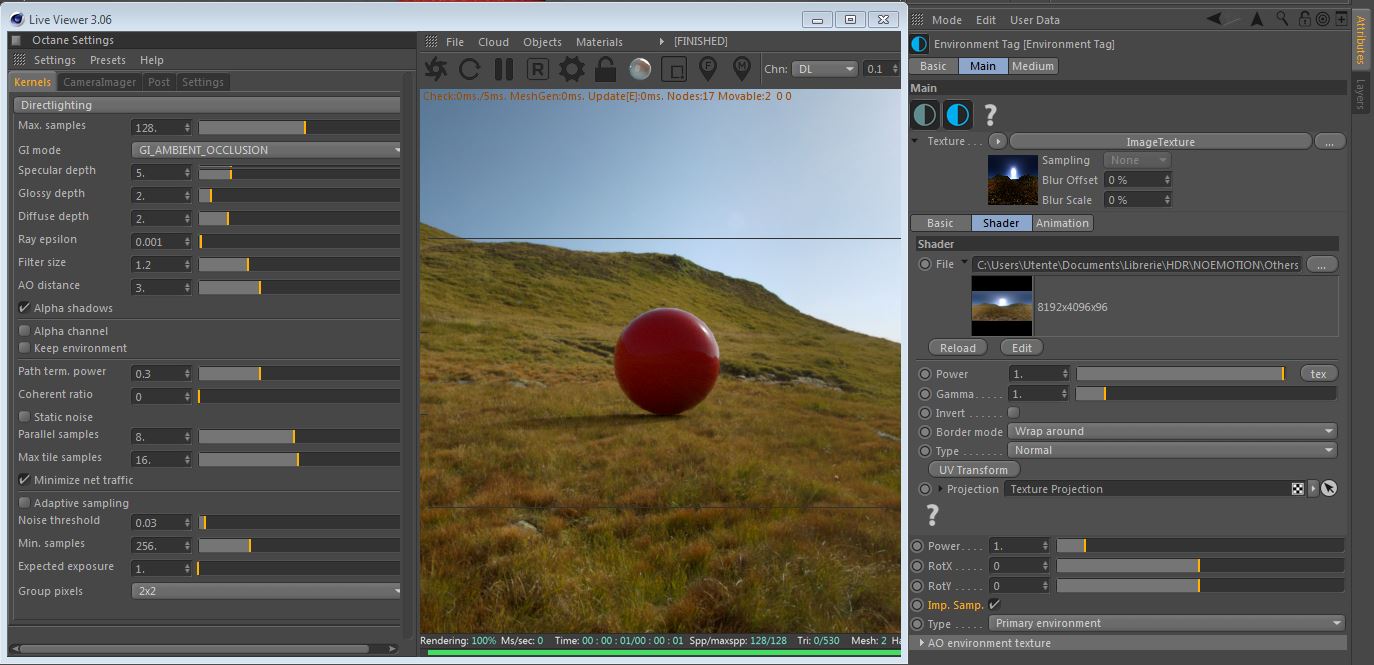Screen dimensions: 1374x665
Task: Open the Animation tab of the texture
Action: click(x=1062, y=223)
